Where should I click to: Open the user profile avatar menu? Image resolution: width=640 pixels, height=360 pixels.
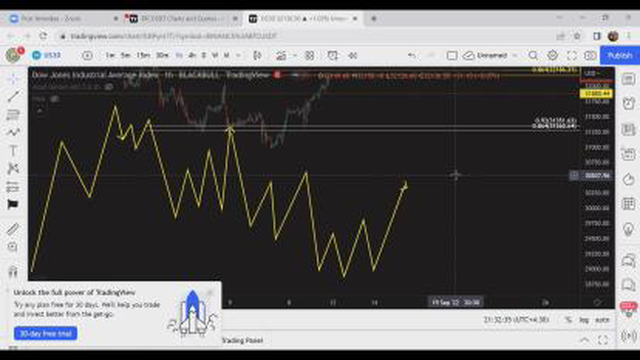(x=14, y=55)
